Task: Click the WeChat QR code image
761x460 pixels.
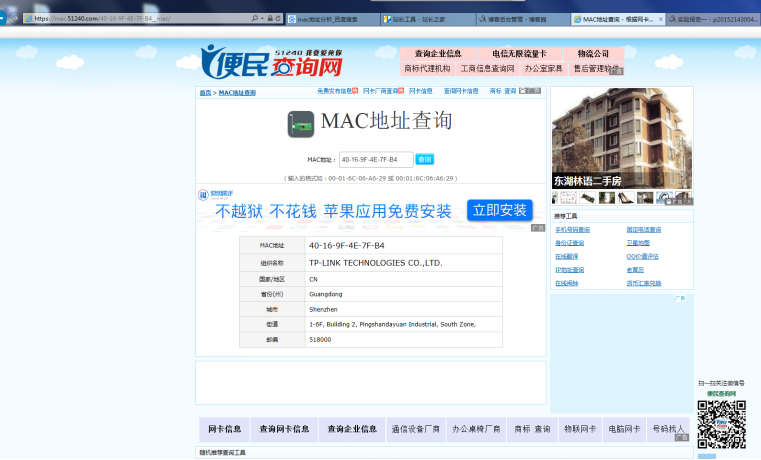Action: [721, 425]
